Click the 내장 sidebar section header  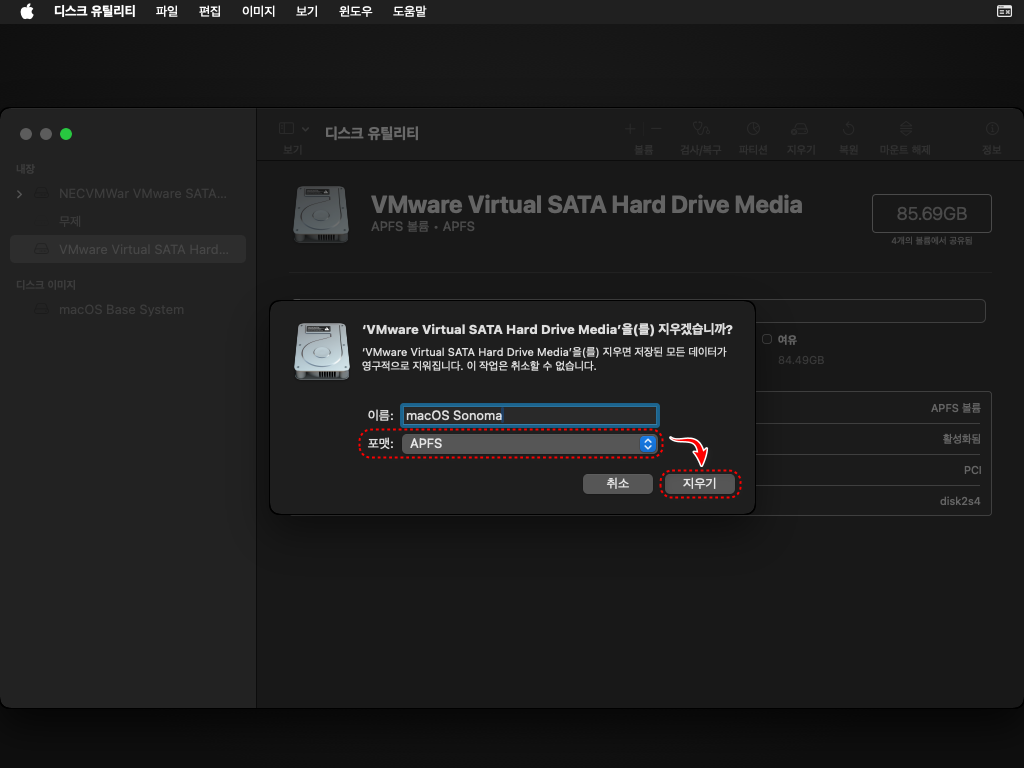pos(25,168)
